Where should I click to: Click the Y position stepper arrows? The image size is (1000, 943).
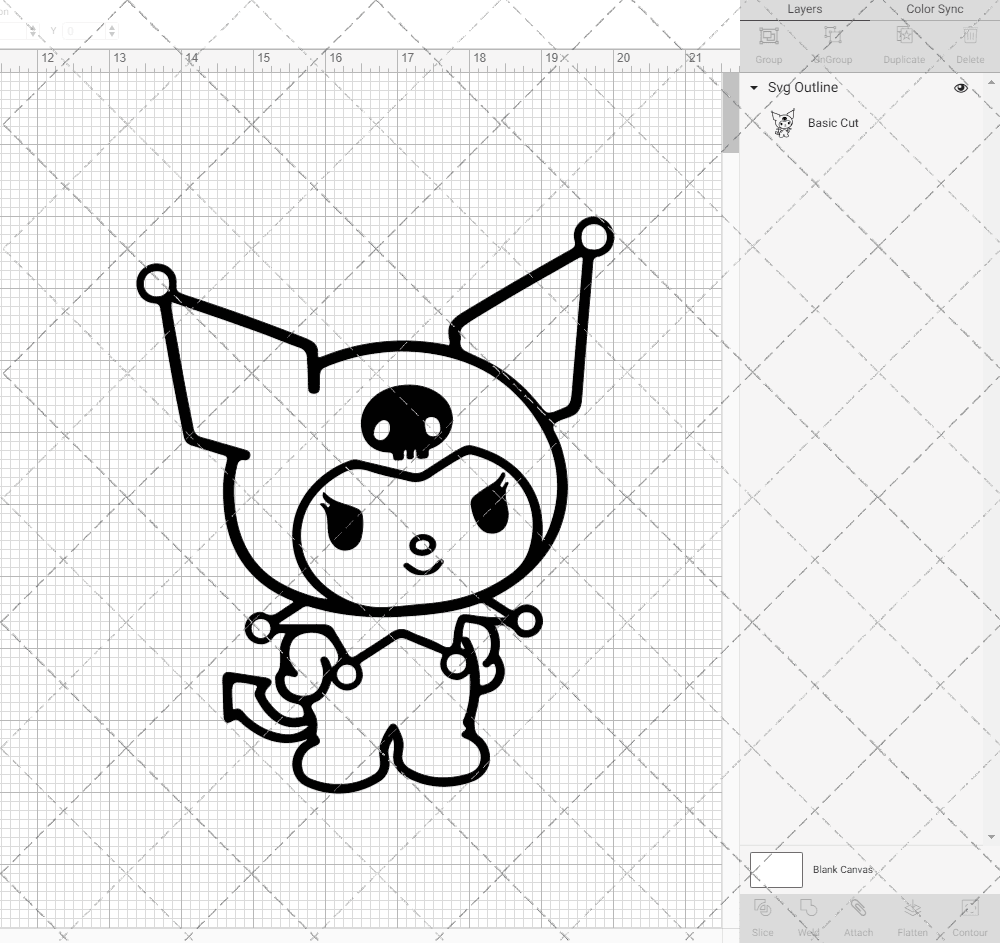point(112,30)
